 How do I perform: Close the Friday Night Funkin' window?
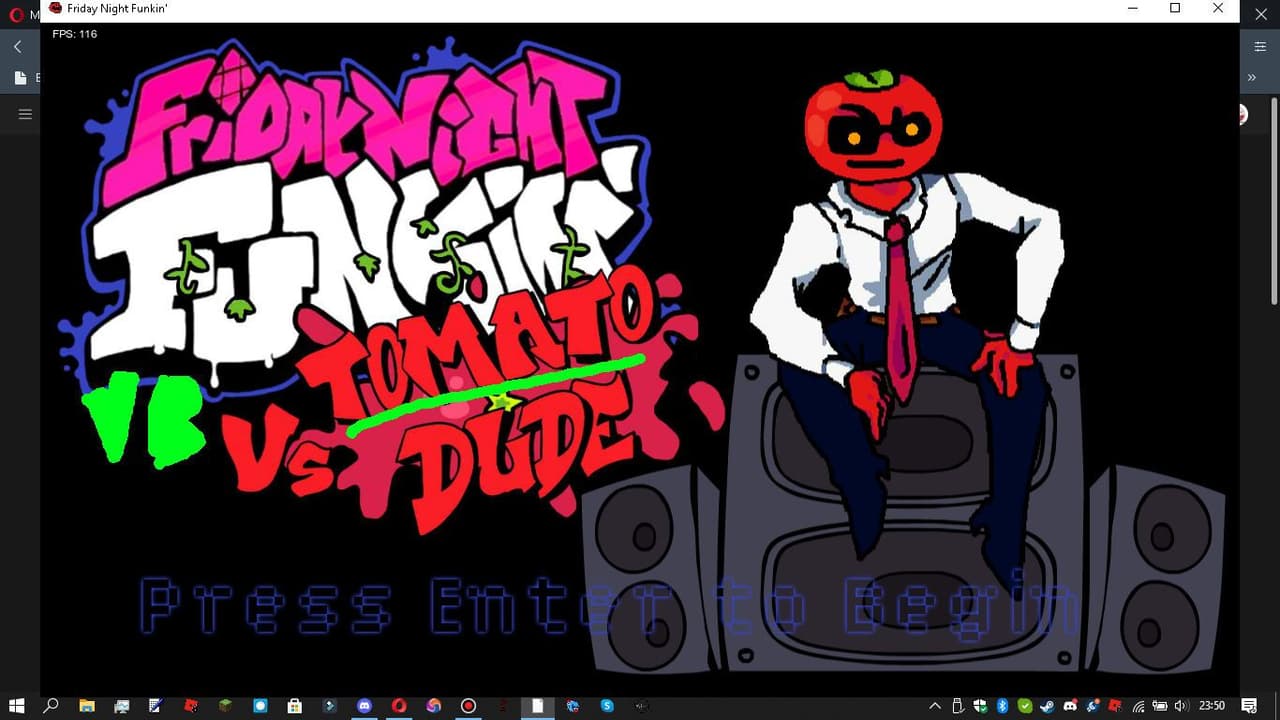[x=1218, y=8]
